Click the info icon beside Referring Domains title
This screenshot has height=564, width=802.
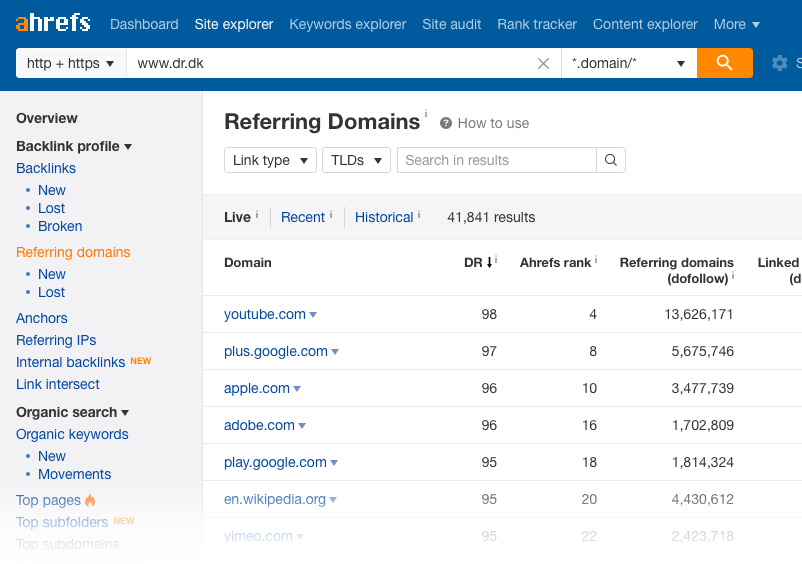(x=426, y=113)
